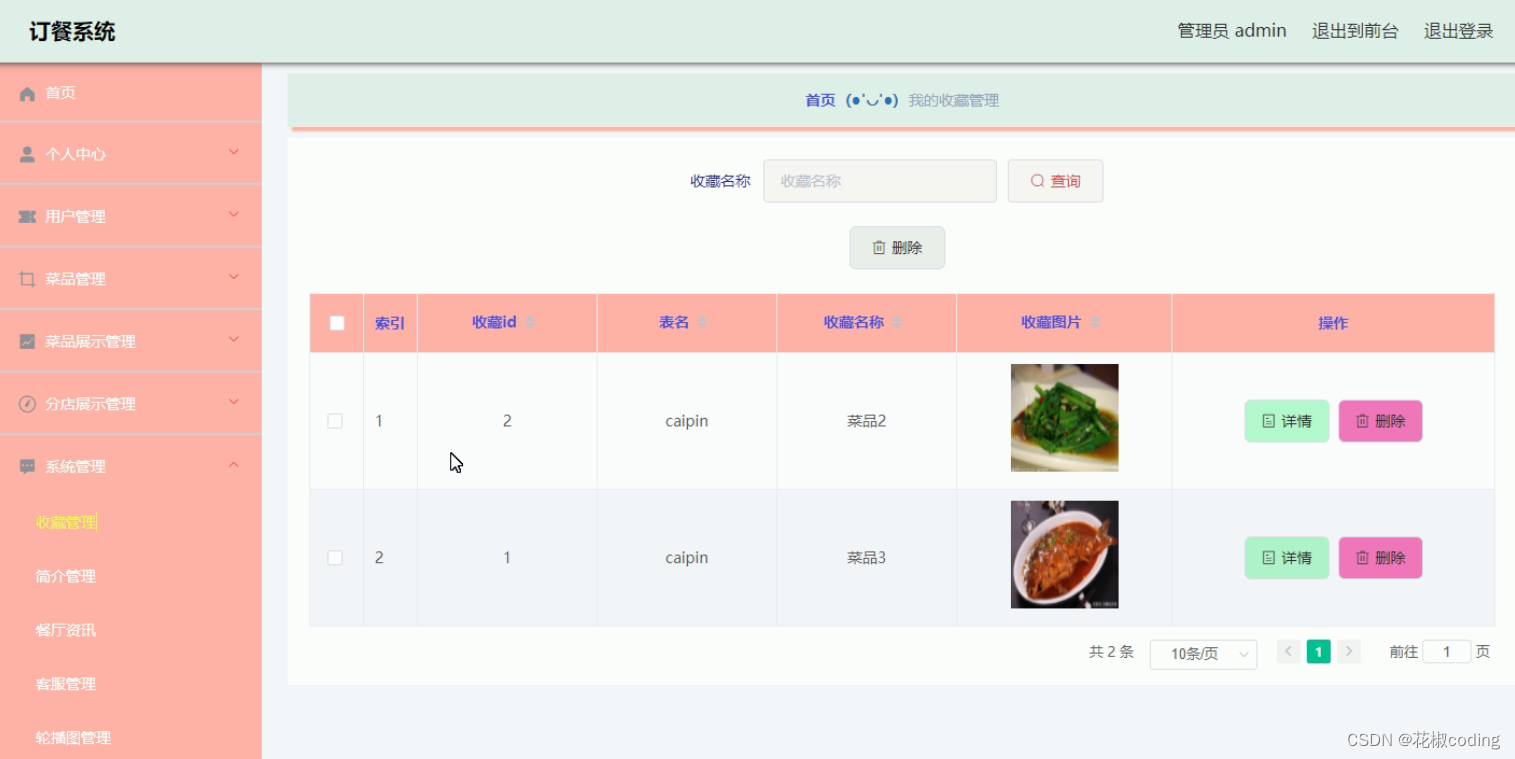Tick the checkbox for row with 菜品2
The image size is (1515, 759).
[335, 421]
